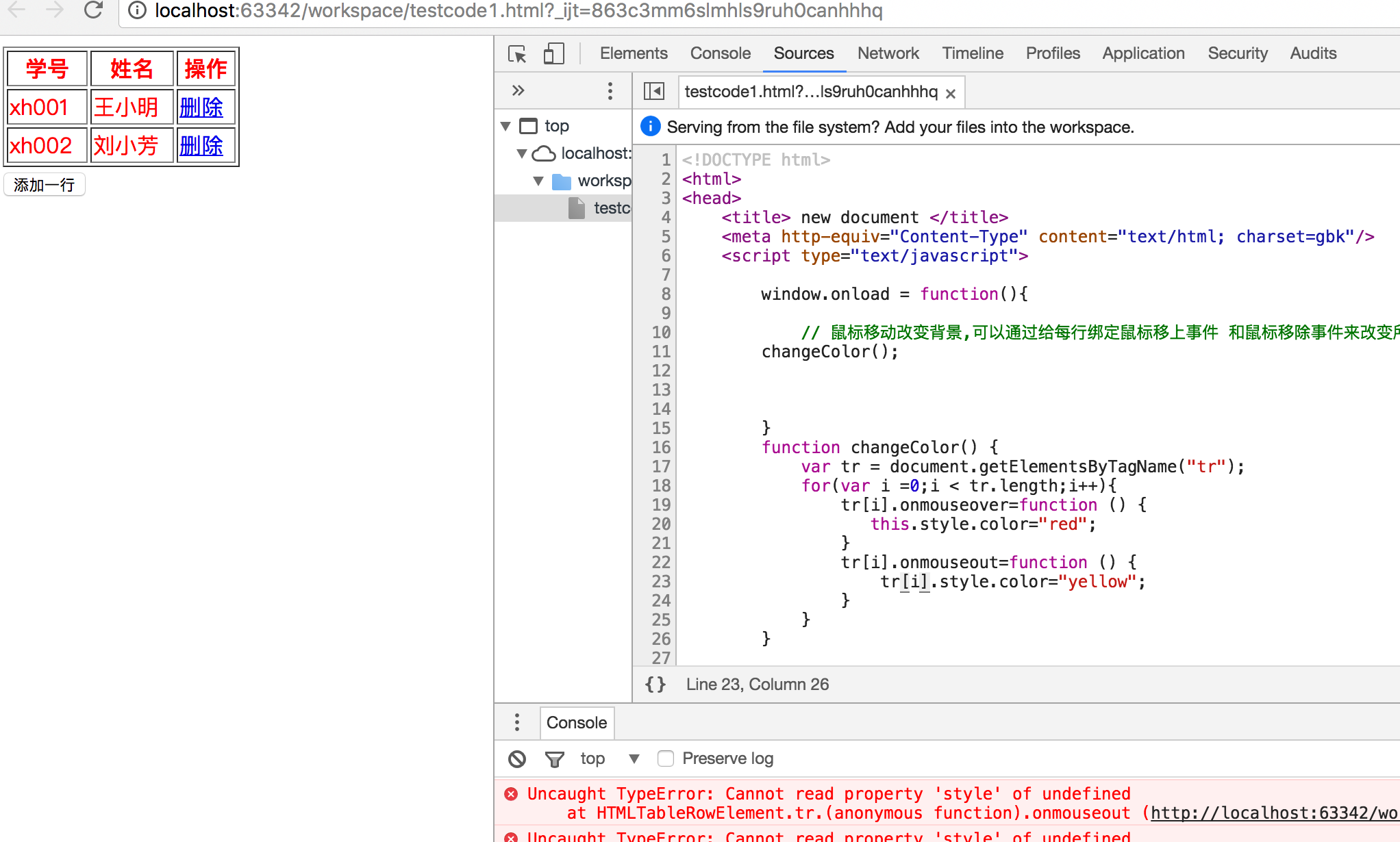The image size is (1400, 842).
Task: Click the second console error icon
Action: tap(511, 837)
